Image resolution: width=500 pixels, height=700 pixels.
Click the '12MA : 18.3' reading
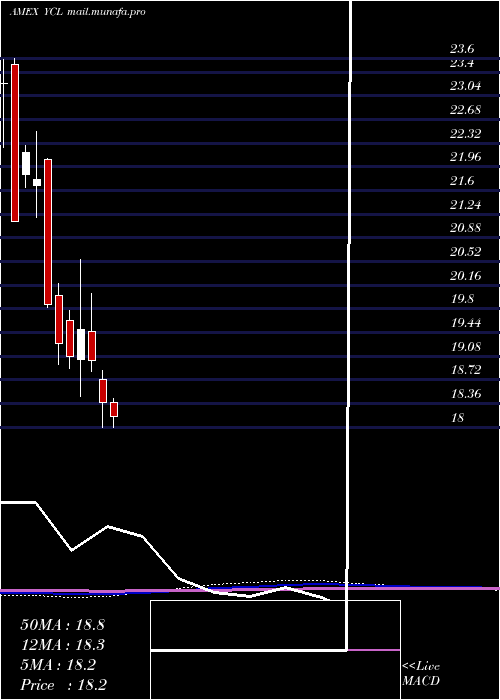click(62, 645)
